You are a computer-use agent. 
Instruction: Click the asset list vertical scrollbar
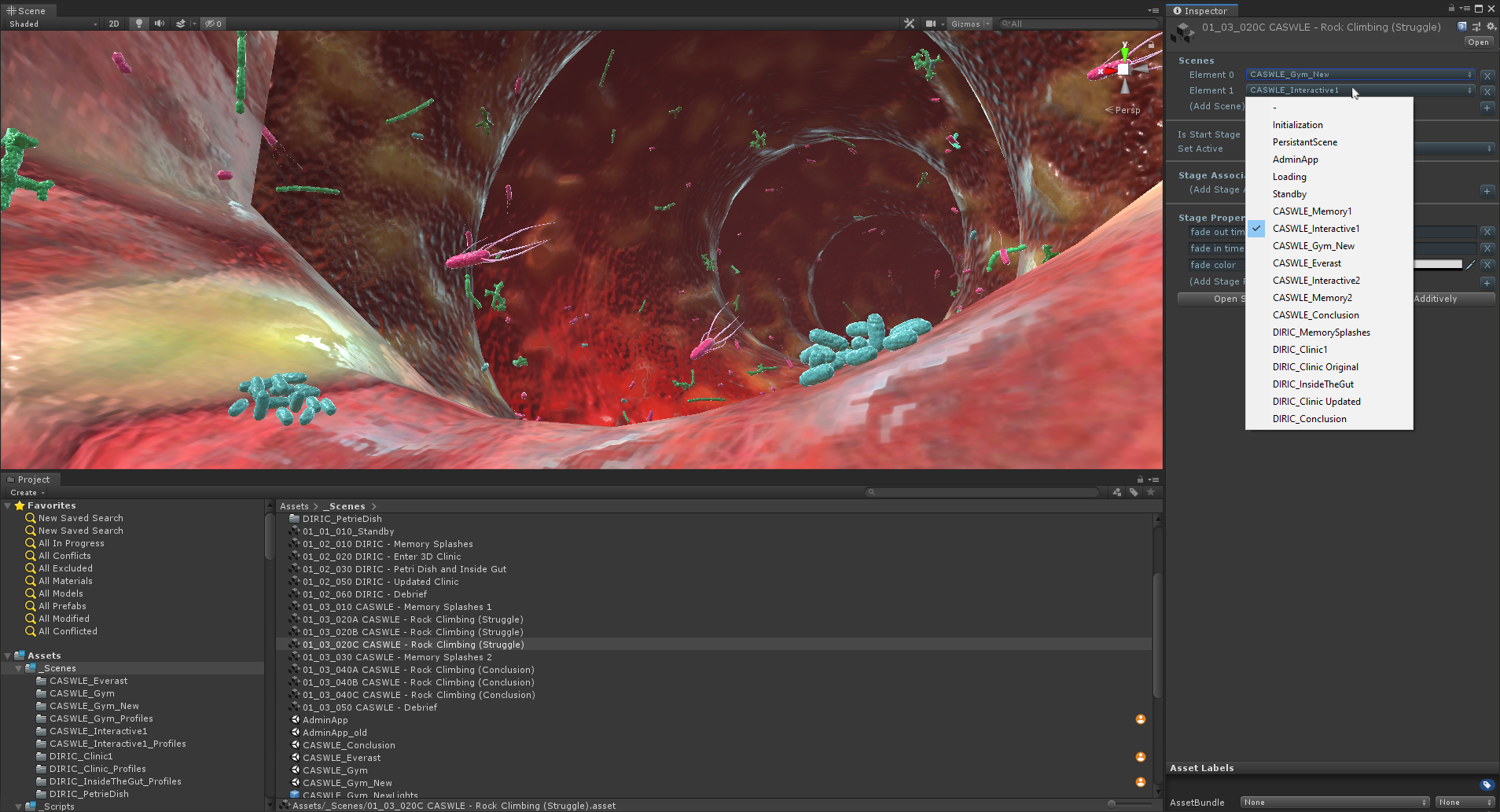pos(1157,635)
